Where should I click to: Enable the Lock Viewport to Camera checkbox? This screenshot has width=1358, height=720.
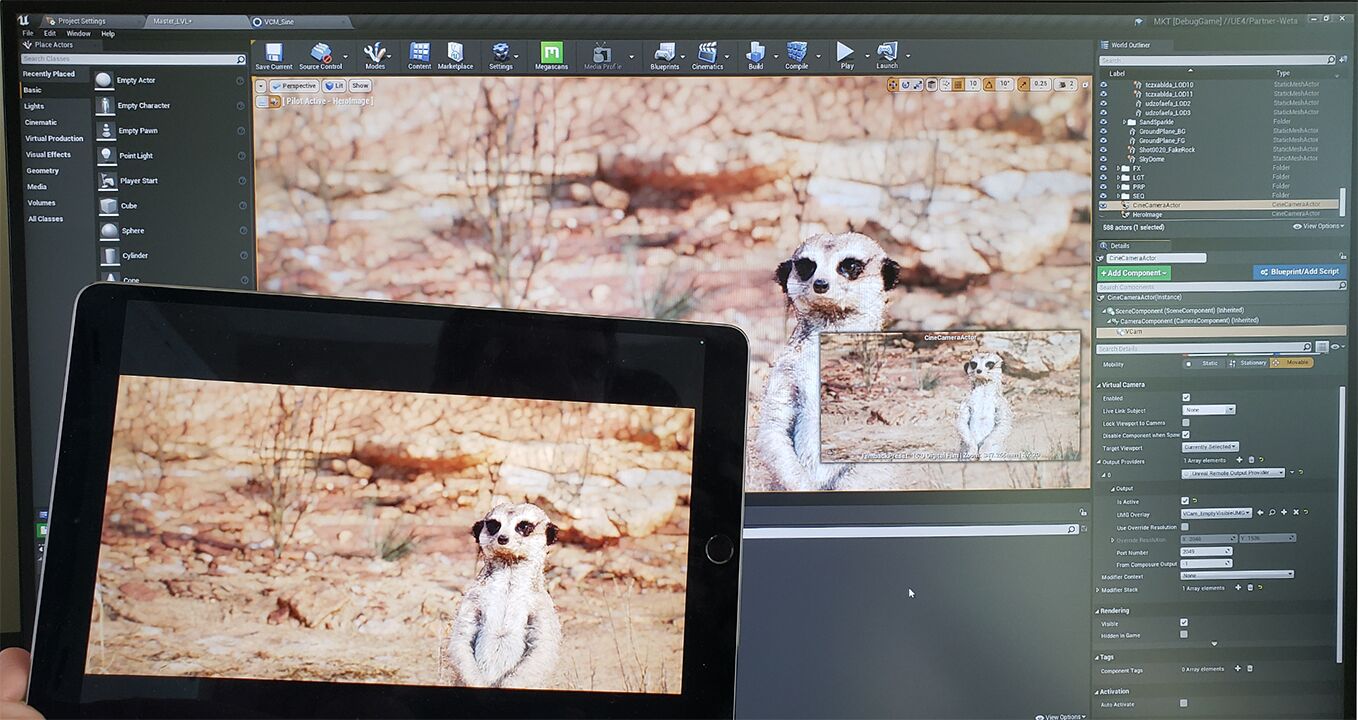[x=1186, y=422]
